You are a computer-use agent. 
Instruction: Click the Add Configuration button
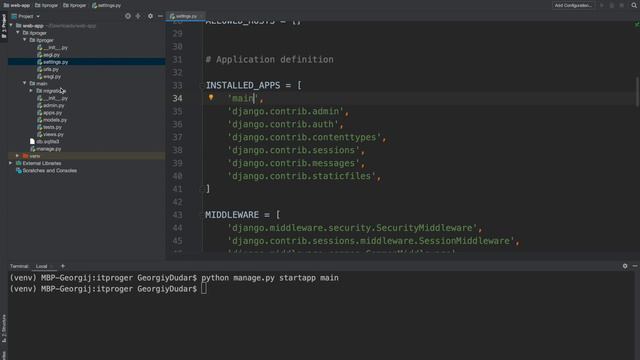(x=573, y=5)
